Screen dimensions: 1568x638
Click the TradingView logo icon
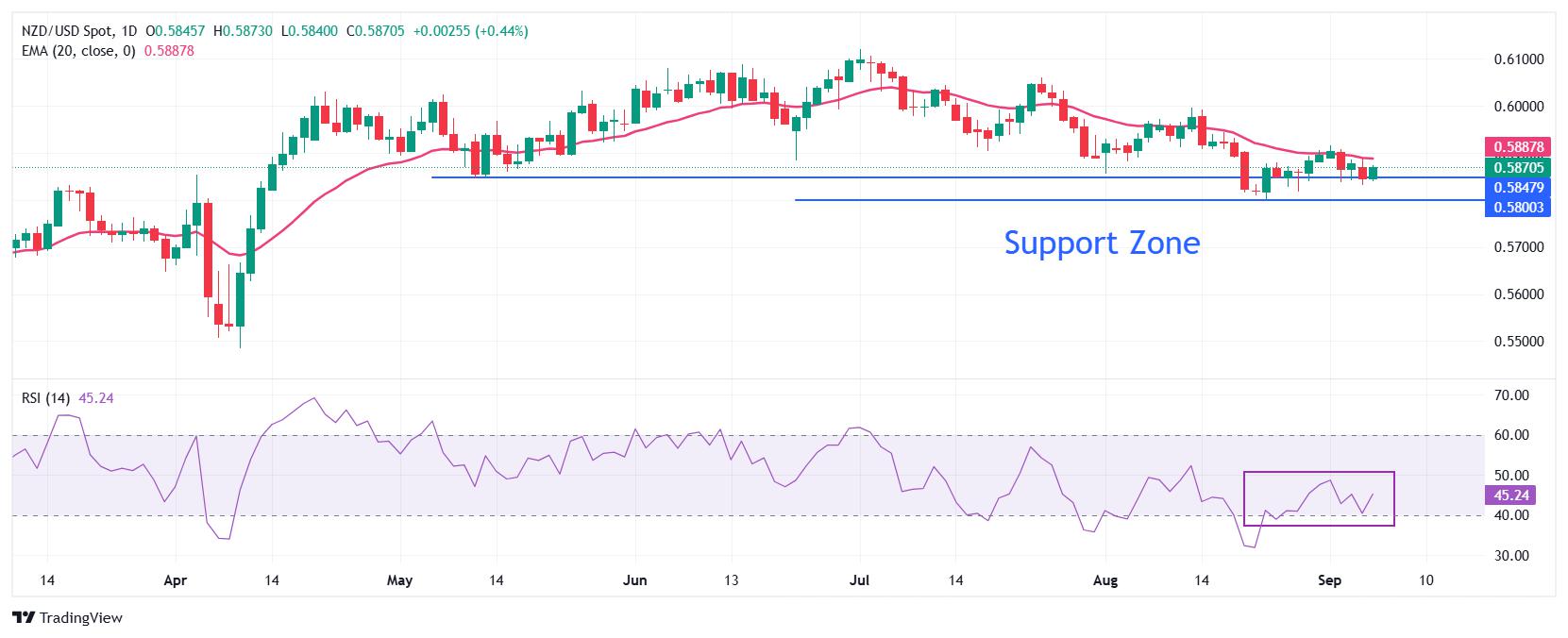tap(25, 618)
